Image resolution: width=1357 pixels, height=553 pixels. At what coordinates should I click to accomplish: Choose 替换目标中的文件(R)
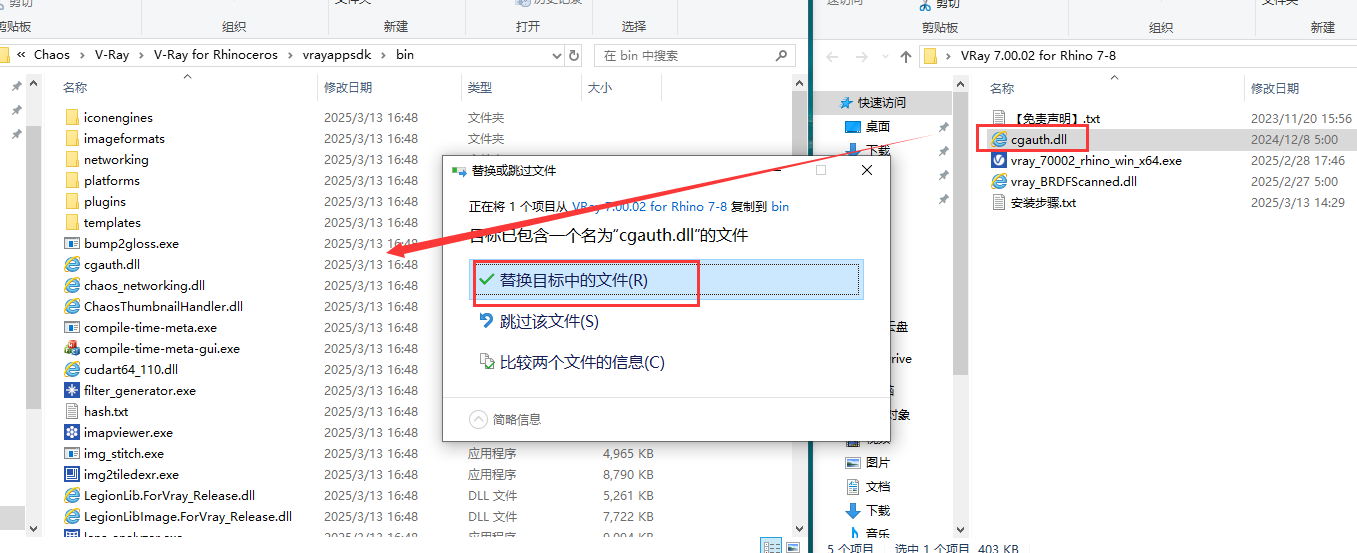574,281
